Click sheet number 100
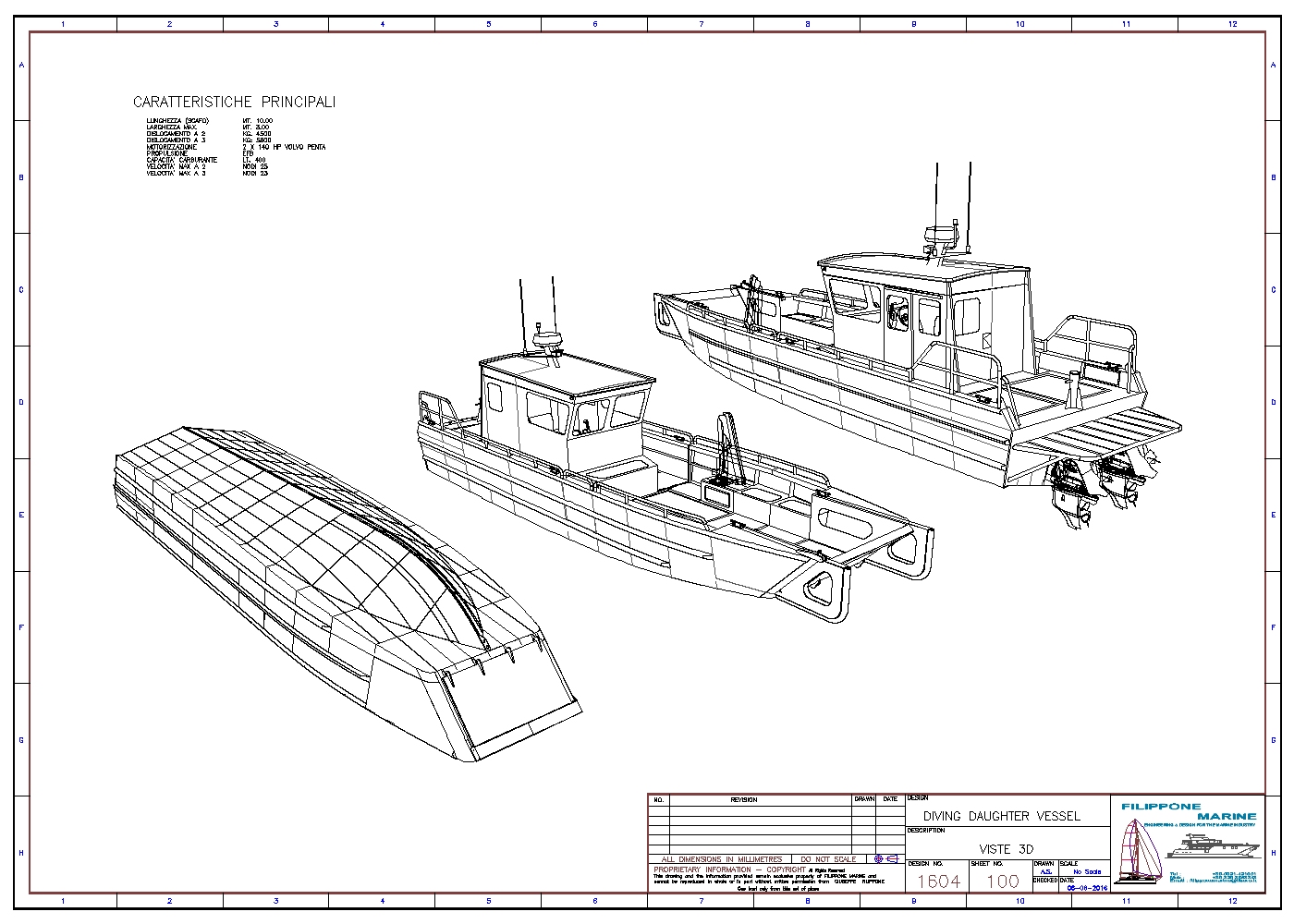Image resolution: width=1294 pixels, height=924 pixels. (1002, 881)
